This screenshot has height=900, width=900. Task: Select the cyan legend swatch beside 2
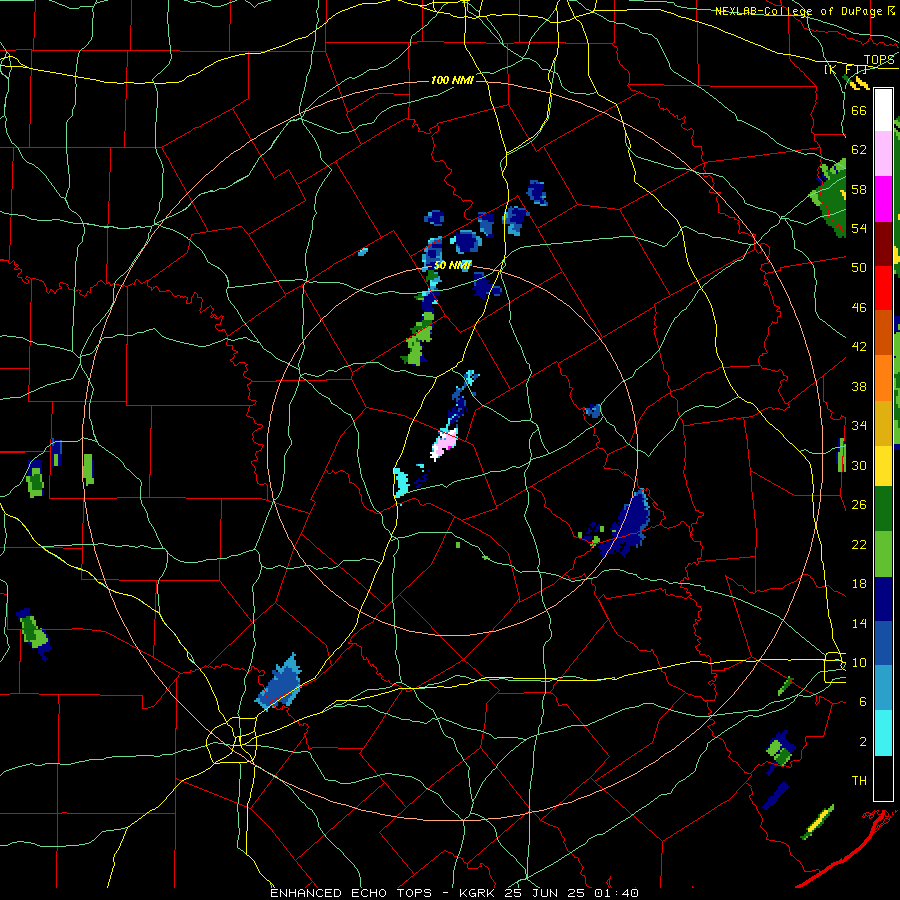pos(883,733)
